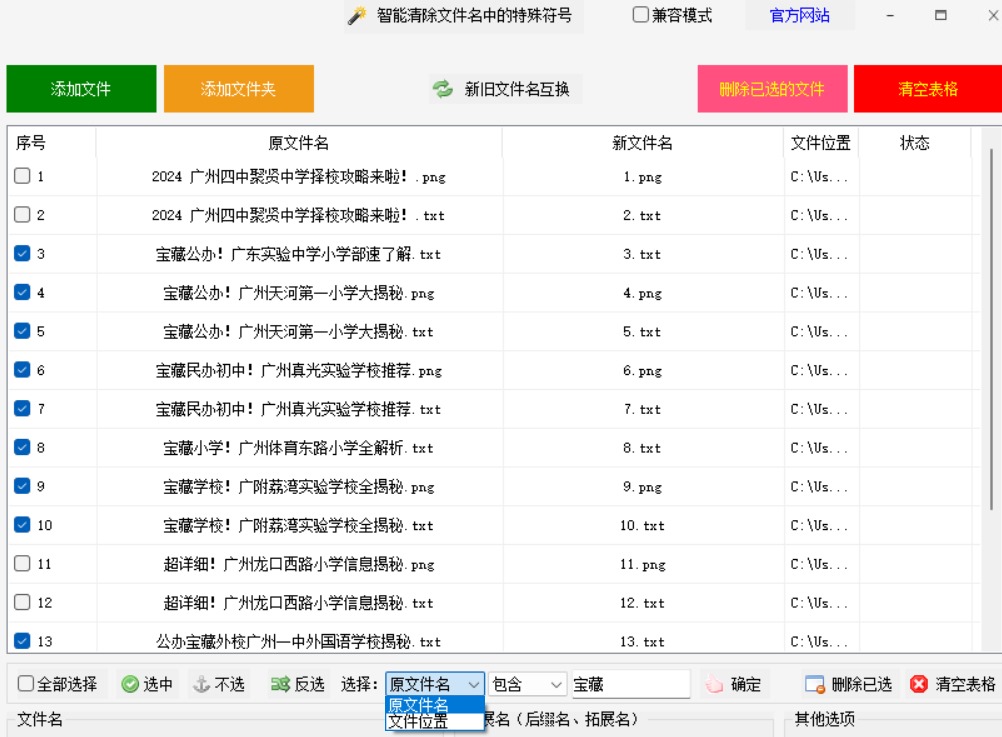
Task: Click the 状态 column header
Action: pos(914,143)
